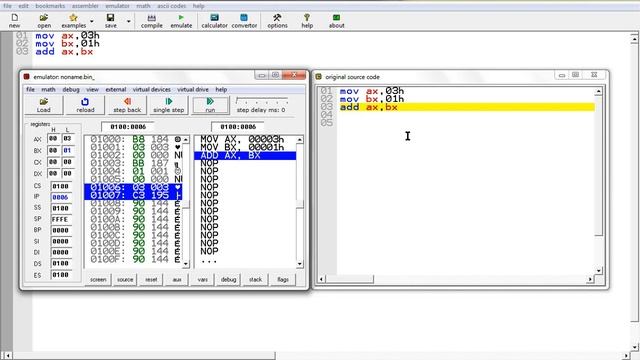Select highlighted ADD AX, BX disassembly line
This screenshot has width=640, height=360.
(x=245, y=156)
